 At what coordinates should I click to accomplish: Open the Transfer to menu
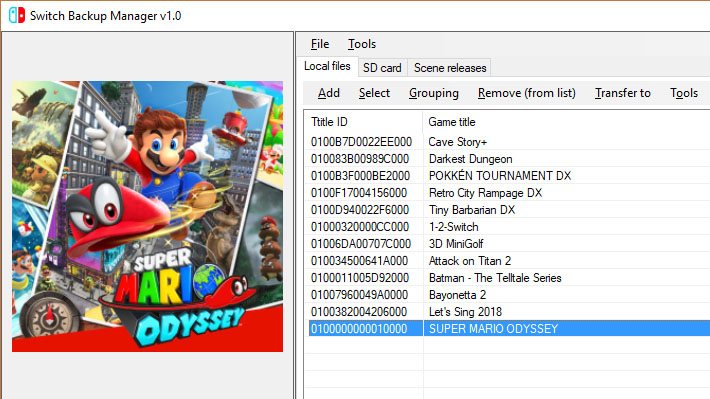623,93
